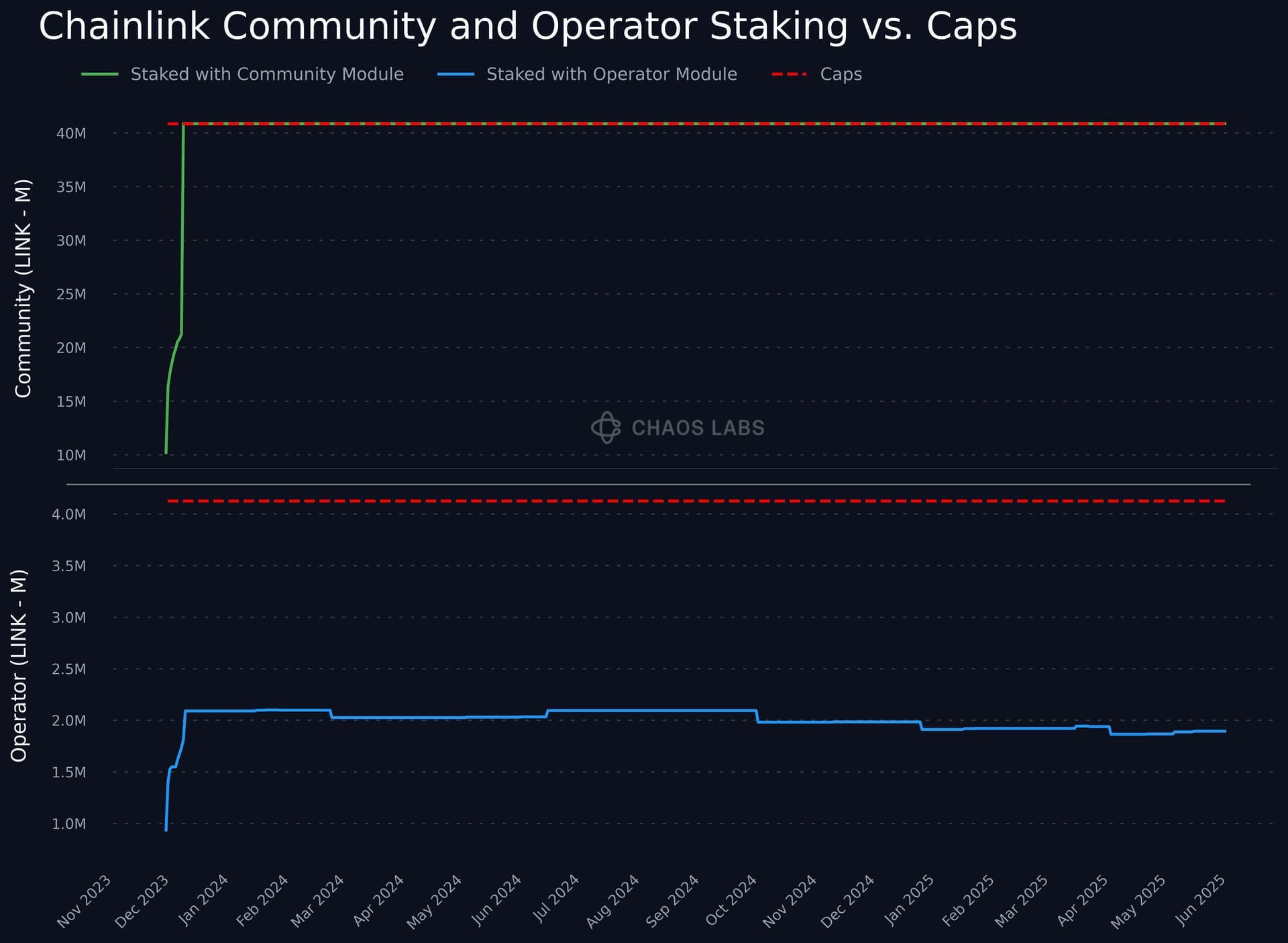Click the 4.0M tick on Operator axis
This screenshot has width=1288, height=943.
tap(69, 515)
